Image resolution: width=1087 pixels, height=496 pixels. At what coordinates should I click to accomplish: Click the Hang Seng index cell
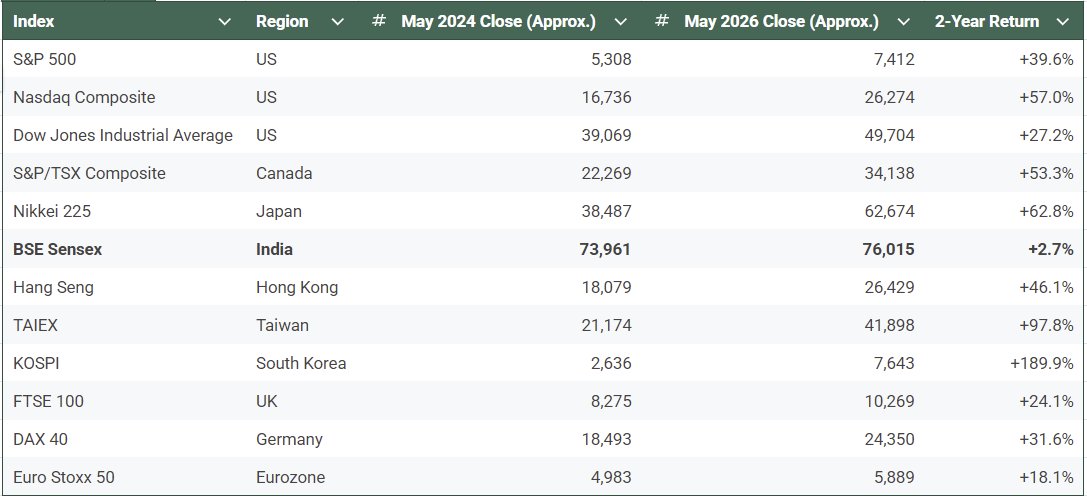click(53, 287)
